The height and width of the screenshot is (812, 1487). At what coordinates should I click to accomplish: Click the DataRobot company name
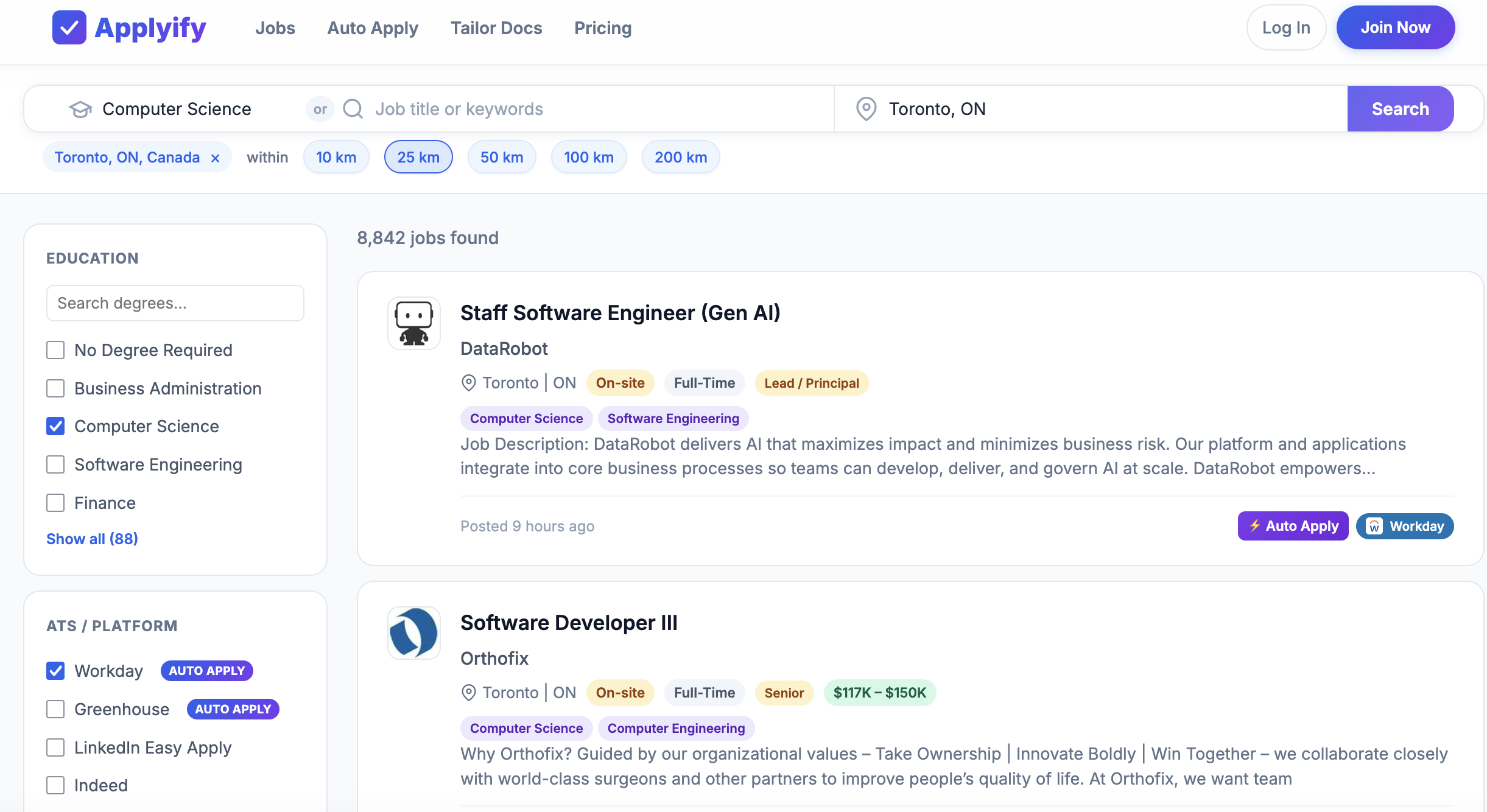coord(504,349)
